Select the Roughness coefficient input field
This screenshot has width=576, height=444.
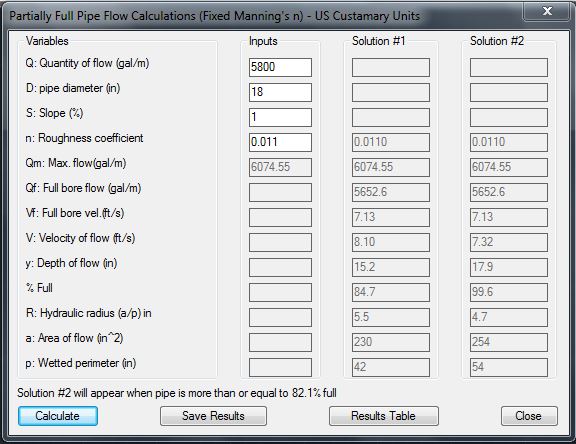pyautogui.click(x=280, y=142)
